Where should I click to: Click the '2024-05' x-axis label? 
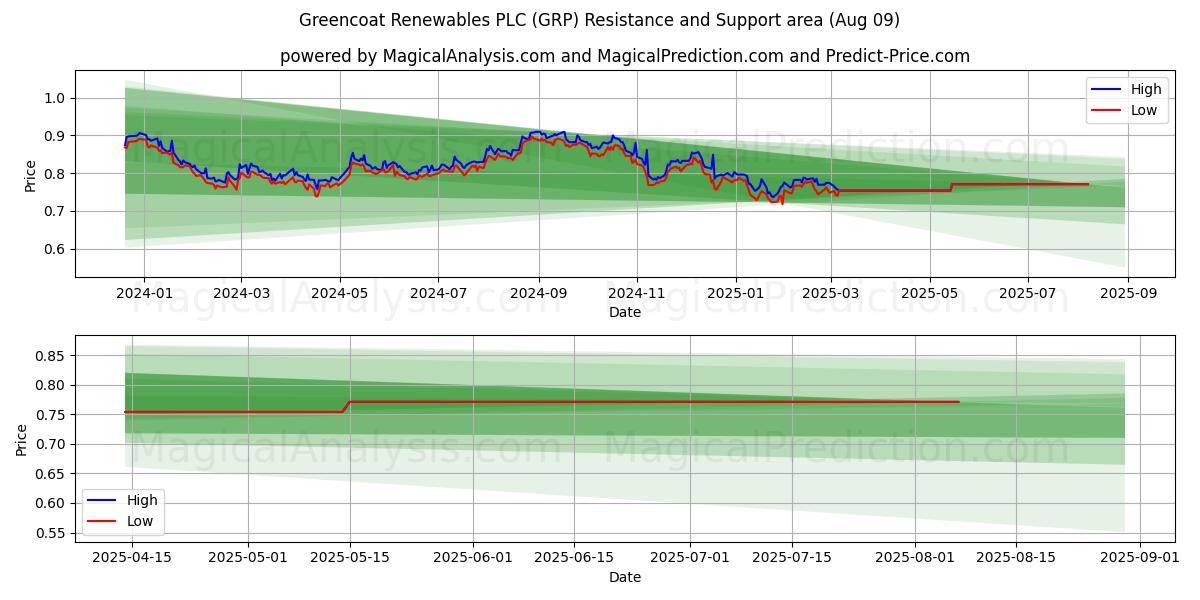339,294
